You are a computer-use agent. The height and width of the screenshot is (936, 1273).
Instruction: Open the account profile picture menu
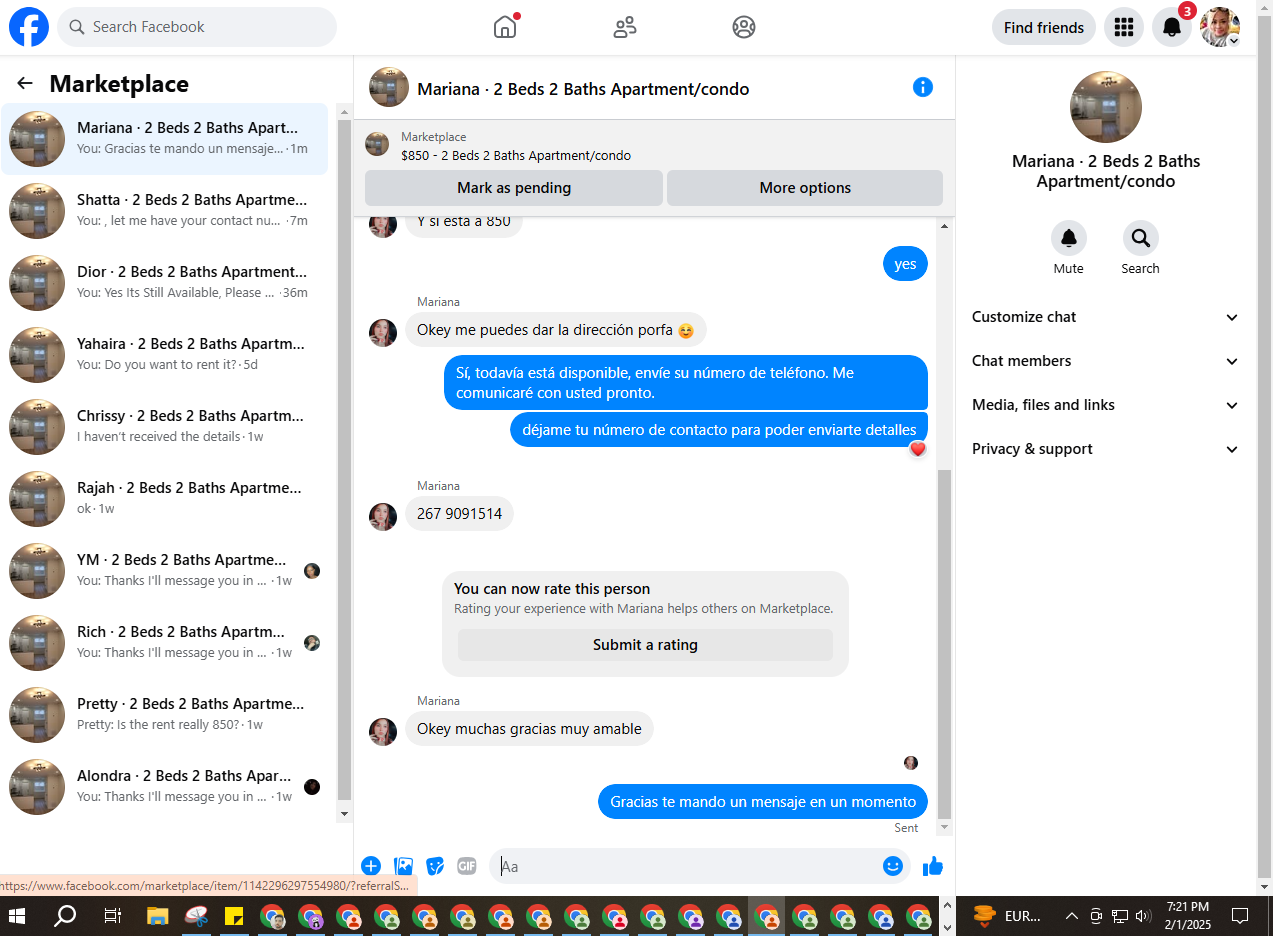coord(1220,27)
